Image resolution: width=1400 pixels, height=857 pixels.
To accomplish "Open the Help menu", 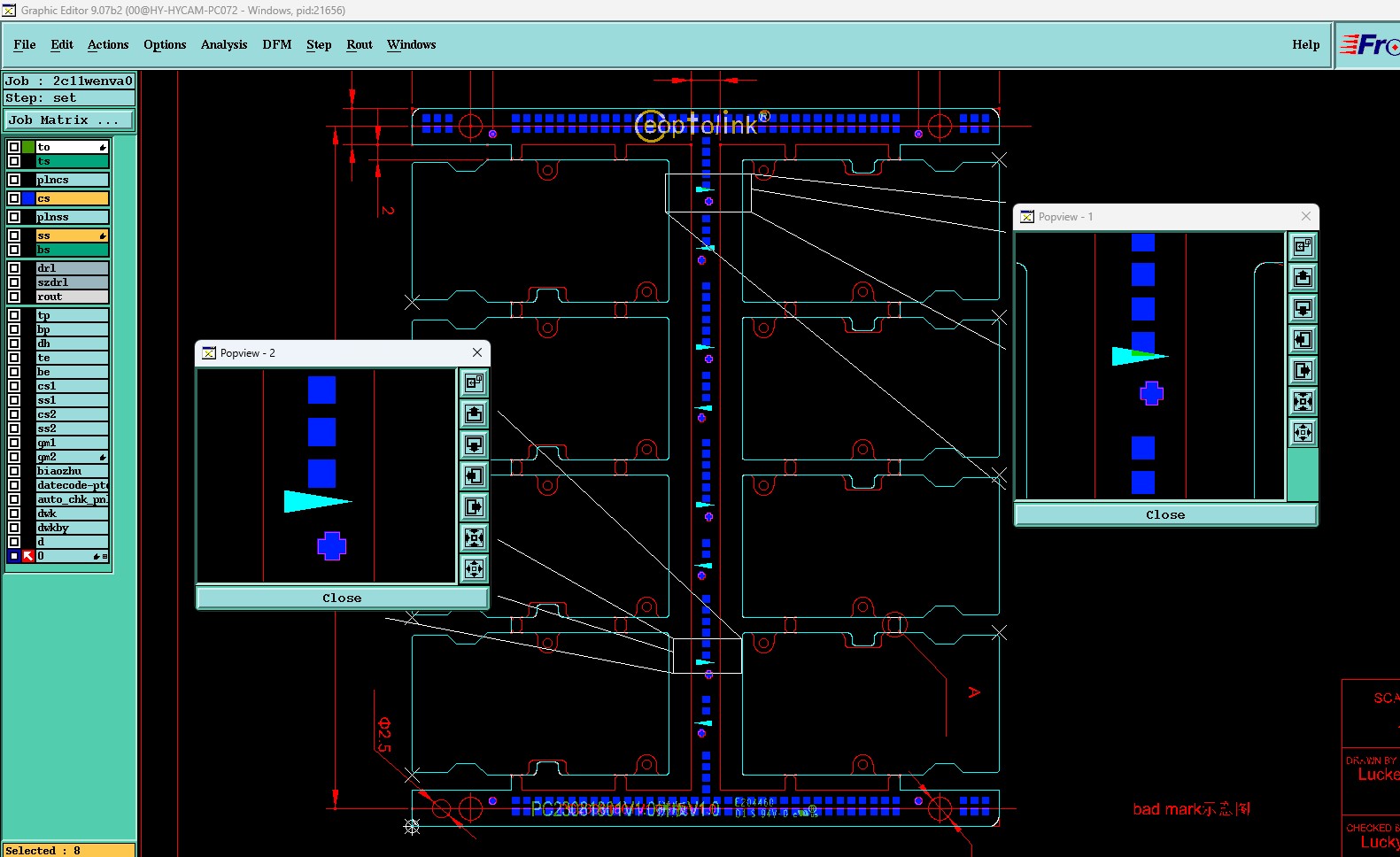I will point(1306,44).
